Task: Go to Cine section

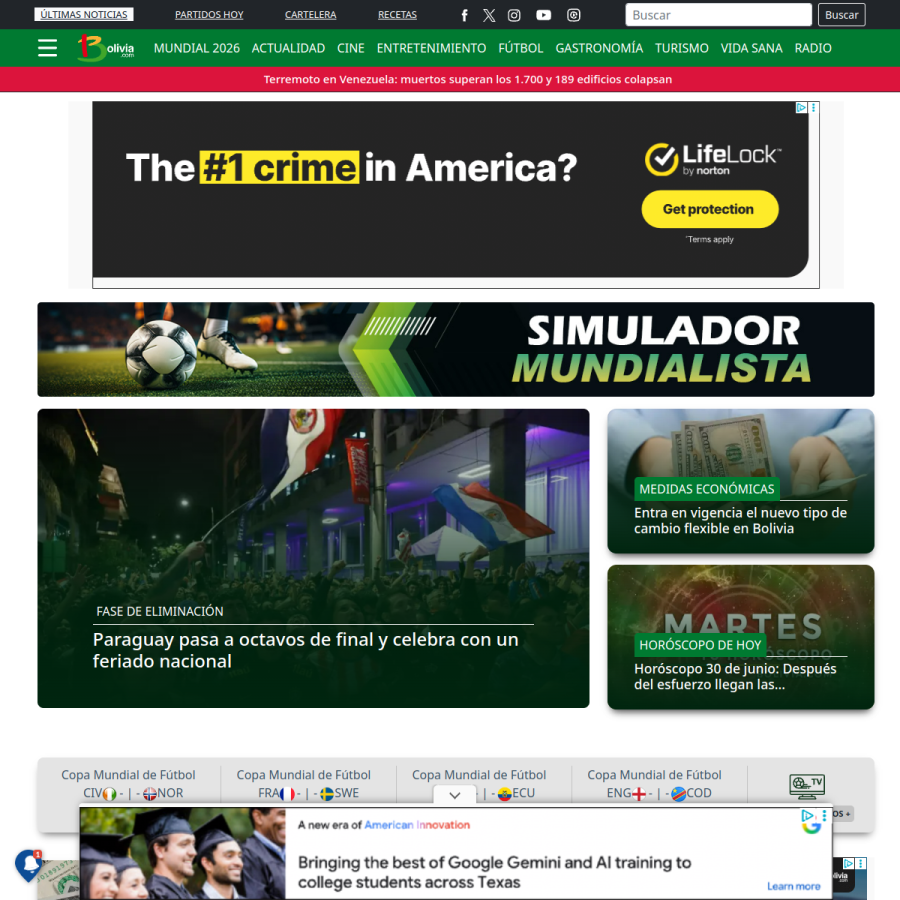Action: [x=351, y=48]
